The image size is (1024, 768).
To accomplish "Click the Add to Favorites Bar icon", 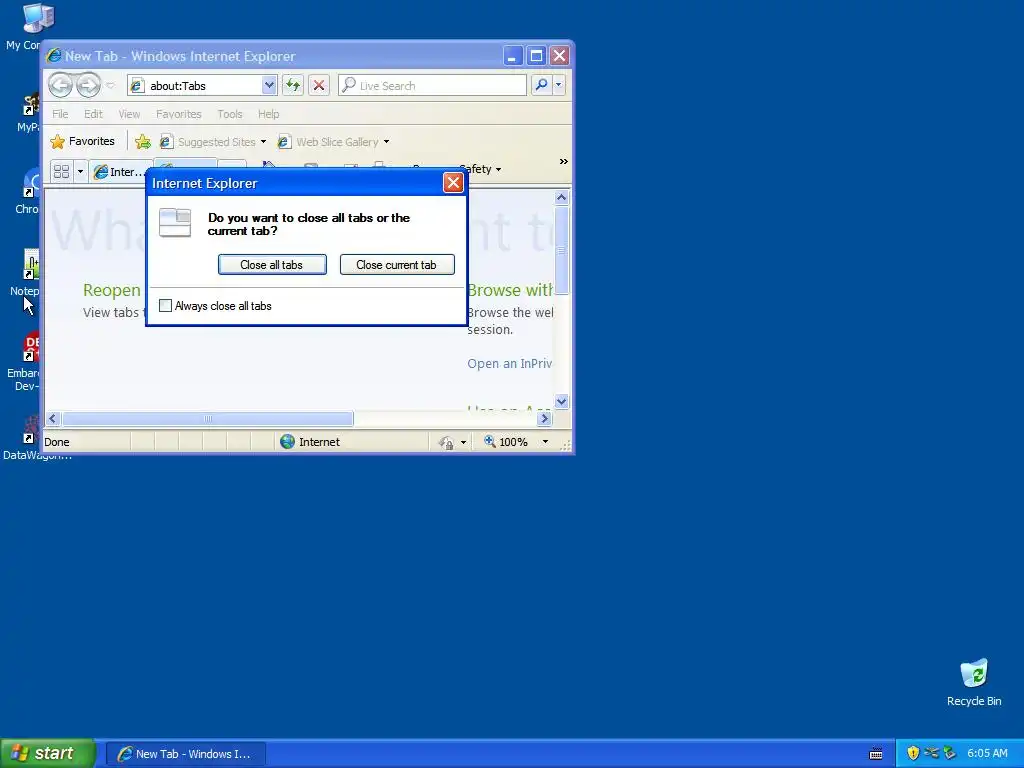I will tap(142, 142).
